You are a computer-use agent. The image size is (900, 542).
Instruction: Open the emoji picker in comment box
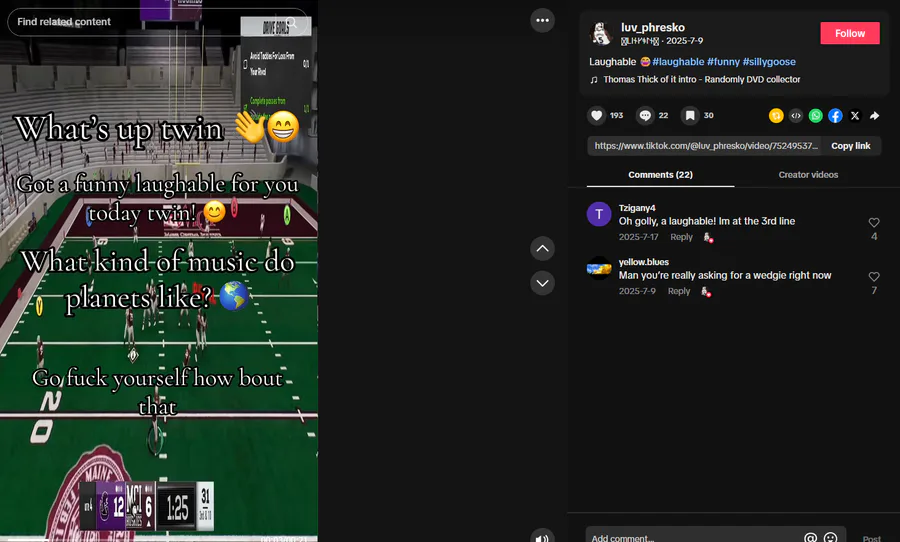click(x=830, y=538)
